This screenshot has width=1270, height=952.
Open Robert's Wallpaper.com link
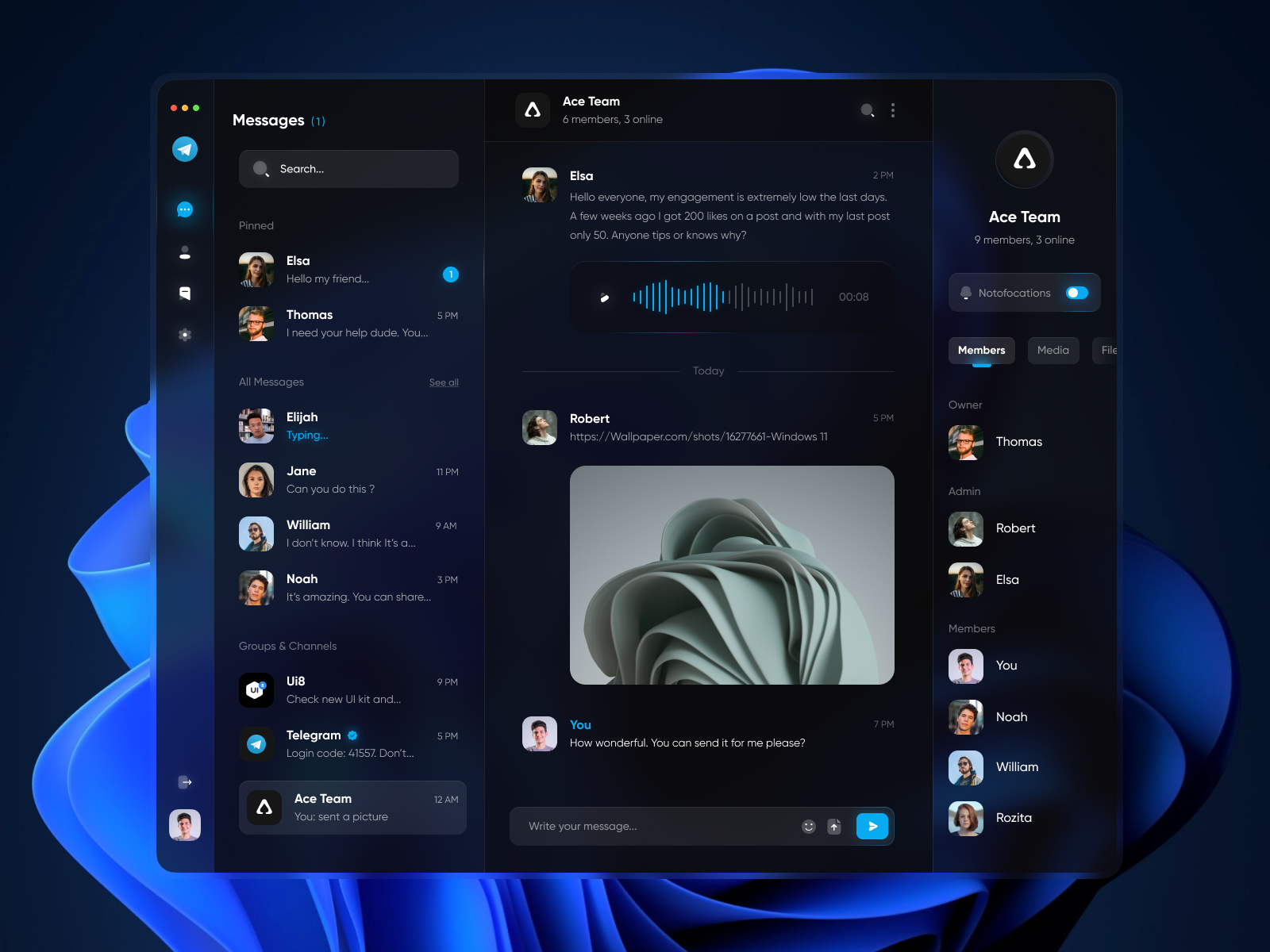click(x=698, y=437)
